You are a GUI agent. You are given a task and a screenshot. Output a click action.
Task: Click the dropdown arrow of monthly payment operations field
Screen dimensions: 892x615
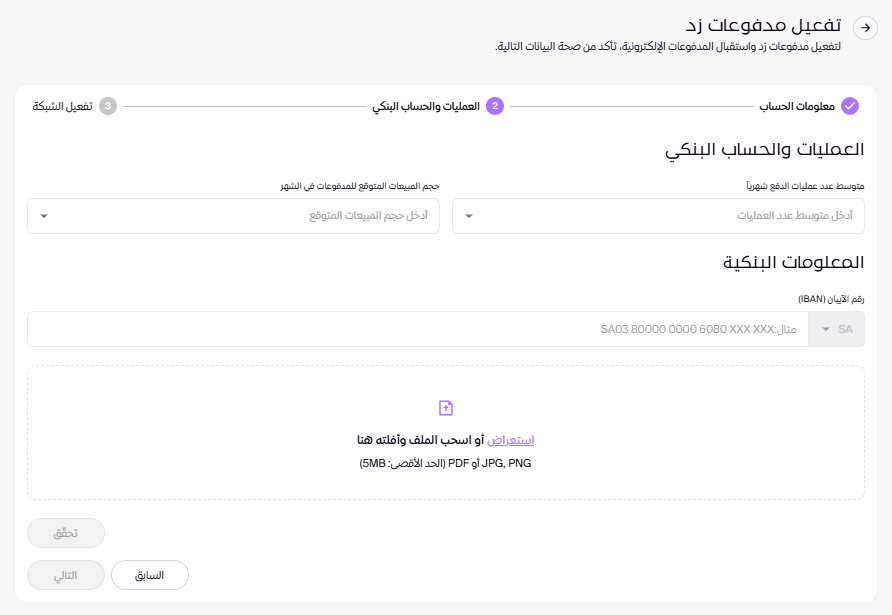tap(470, 216)
